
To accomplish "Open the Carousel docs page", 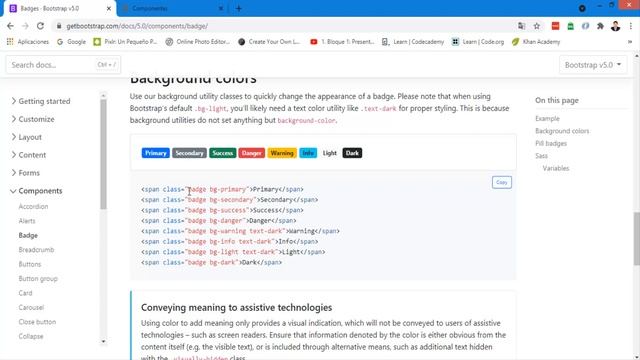I will (x=31, y=307).
